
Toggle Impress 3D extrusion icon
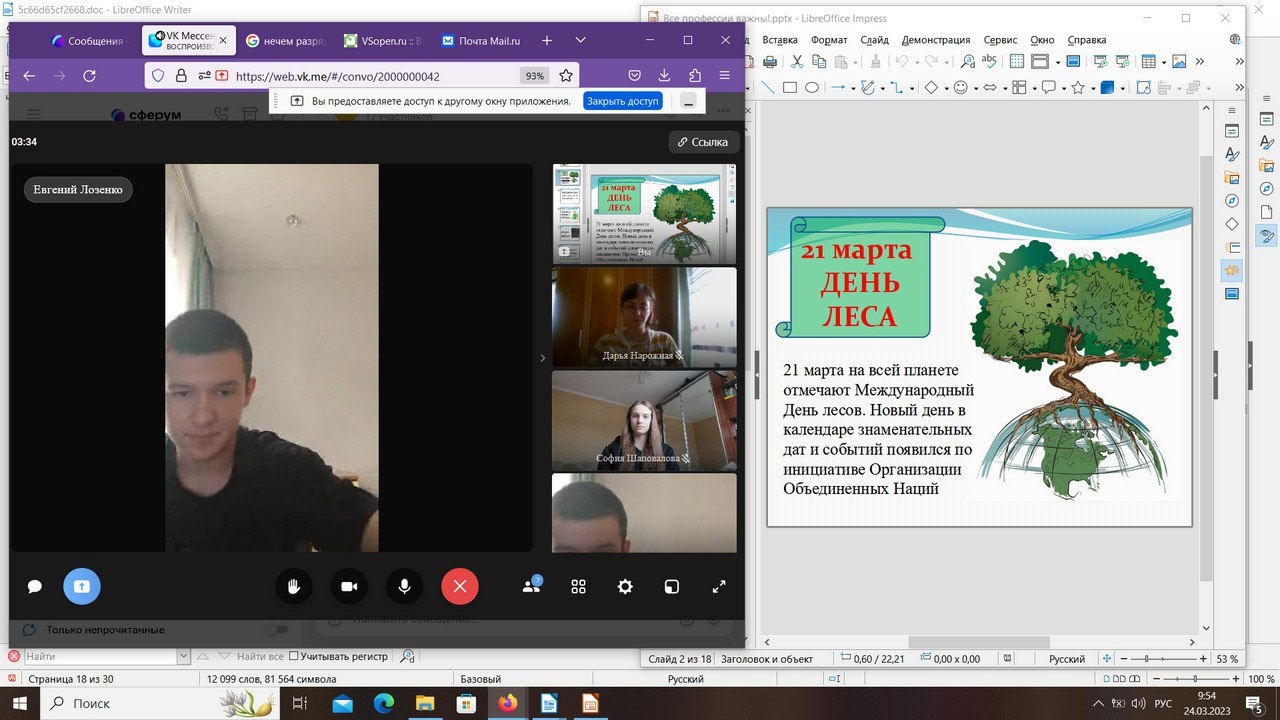[1107, 88]
